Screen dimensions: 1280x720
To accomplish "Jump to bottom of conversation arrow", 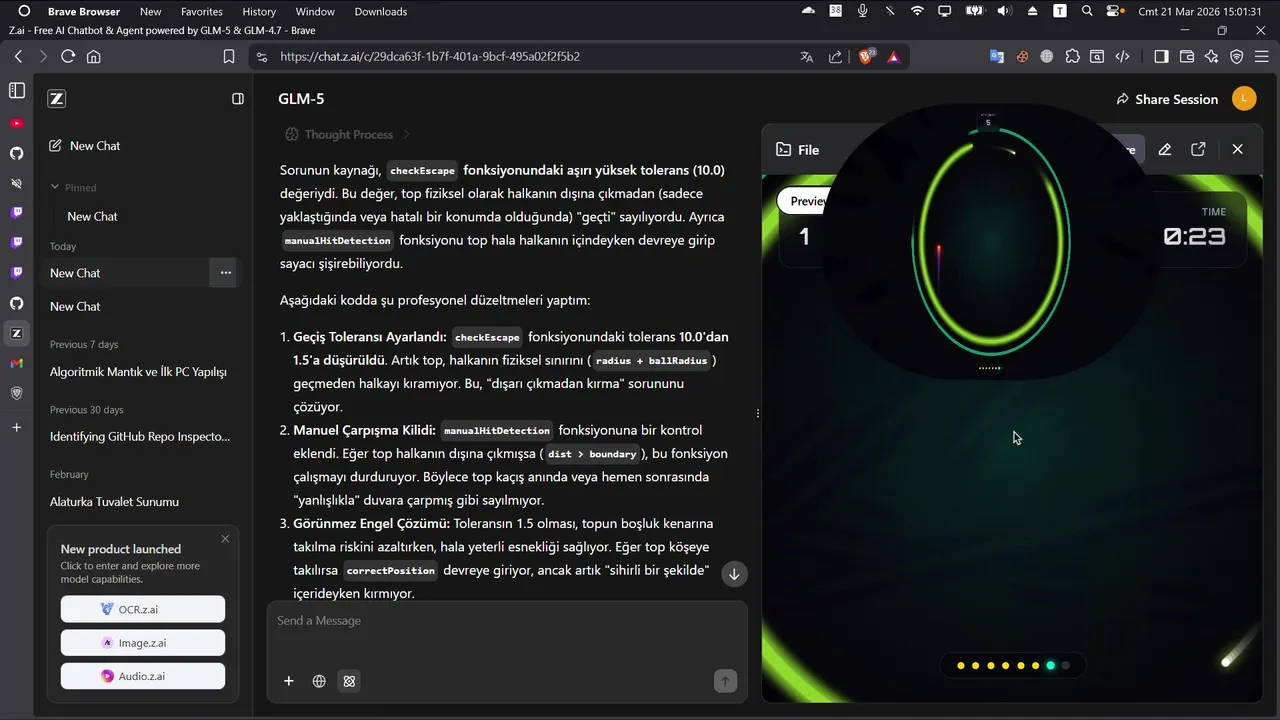I will [734, 574].
